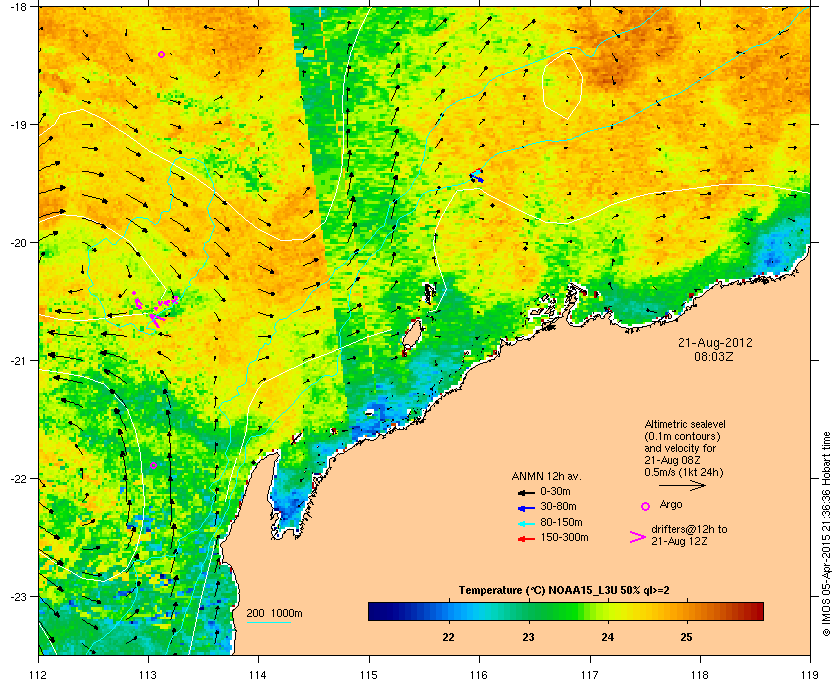Click the Temperature NOAA15_L3U colorbar title

pyautogui.click(x=564, y=591)
